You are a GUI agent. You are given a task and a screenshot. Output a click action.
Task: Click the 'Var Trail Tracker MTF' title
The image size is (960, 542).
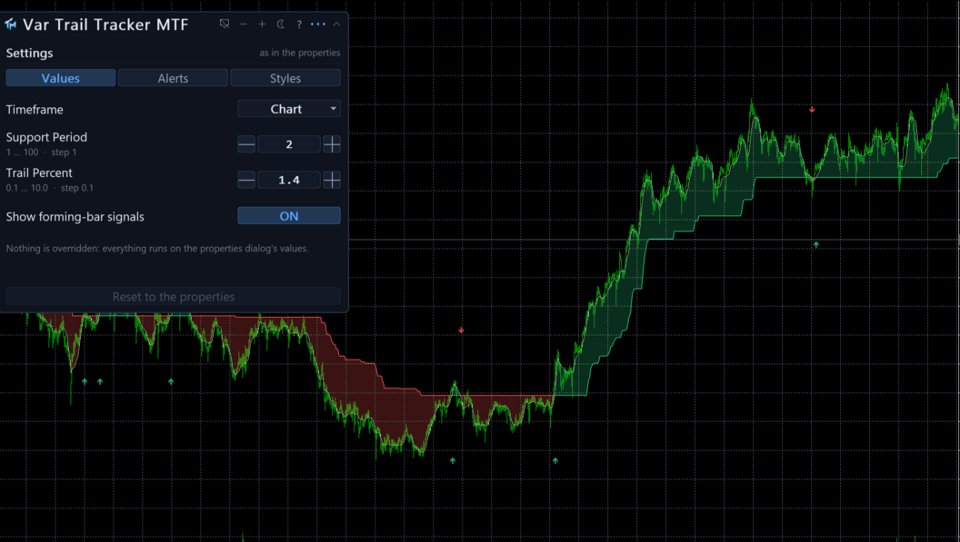tap(105, 24)
